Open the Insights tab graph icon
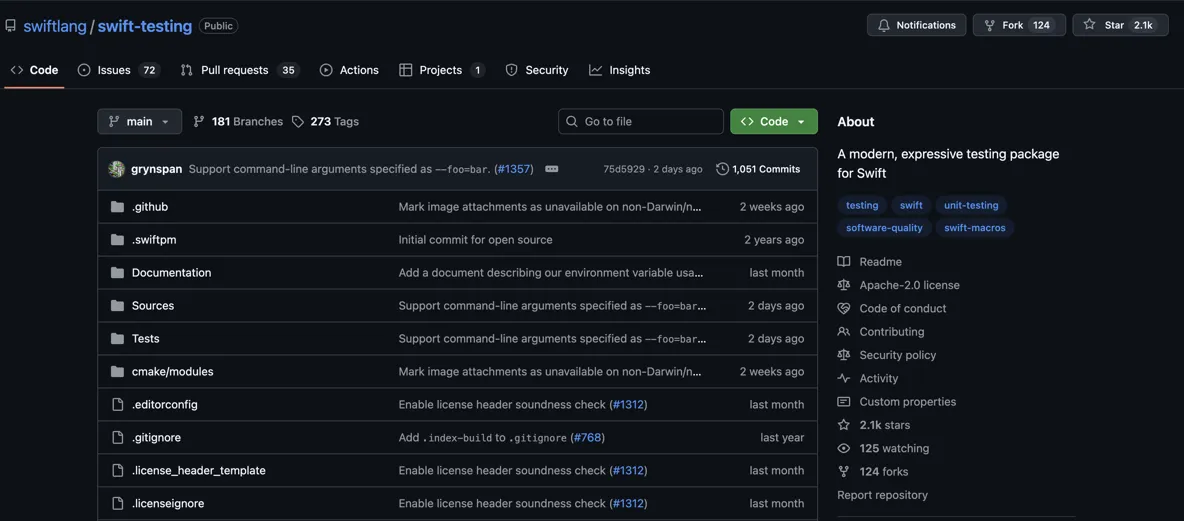The image size is (1184, 521). (596, 70)
